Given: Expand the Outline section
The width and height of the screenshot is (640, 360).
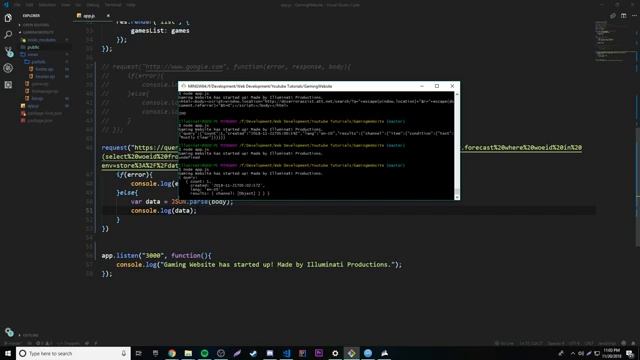Looking at the screenshot, I should point(30,335).
